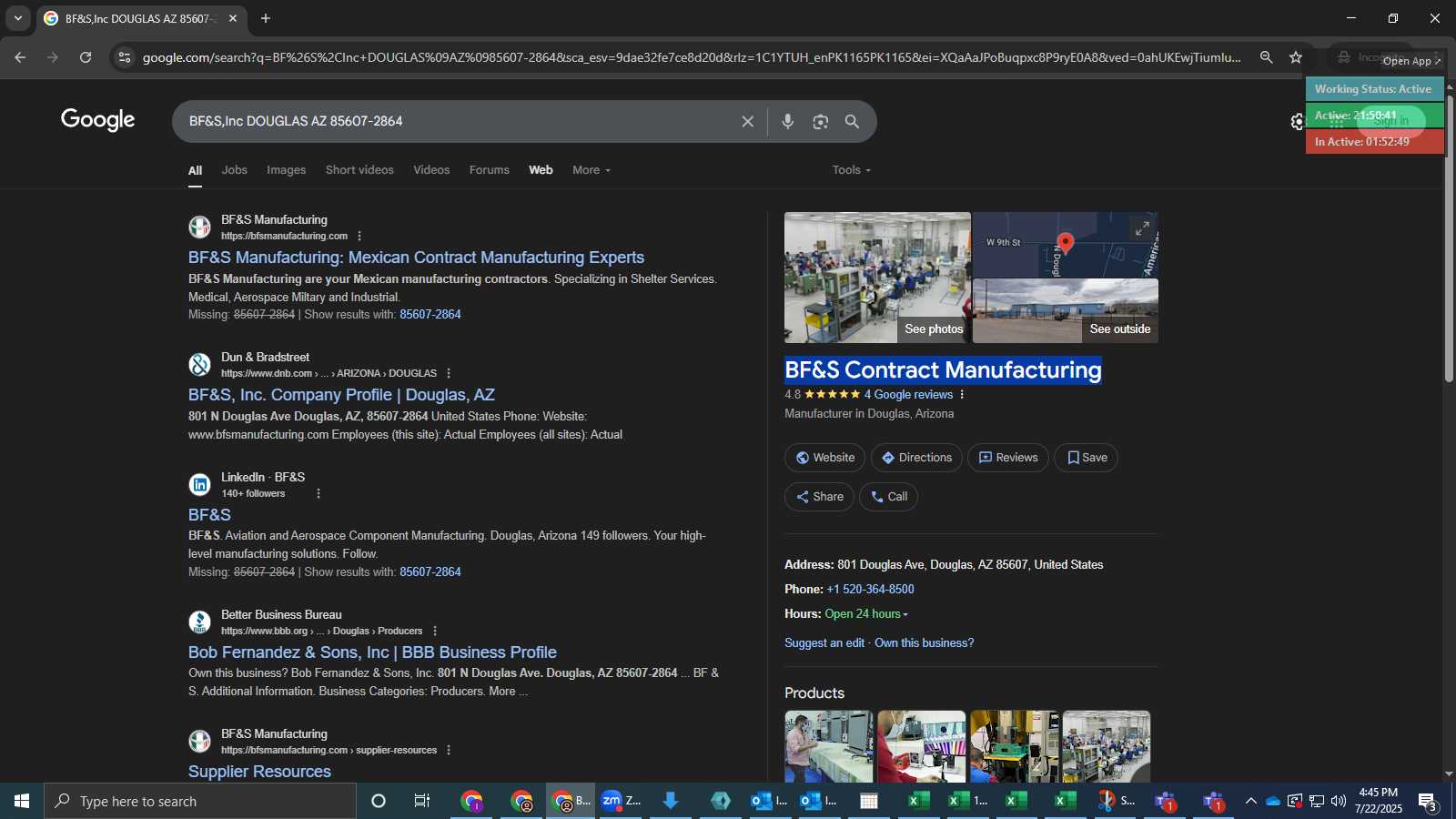Switch to Jobs tab
This screenshot has height=819, width=1456.
235,170
